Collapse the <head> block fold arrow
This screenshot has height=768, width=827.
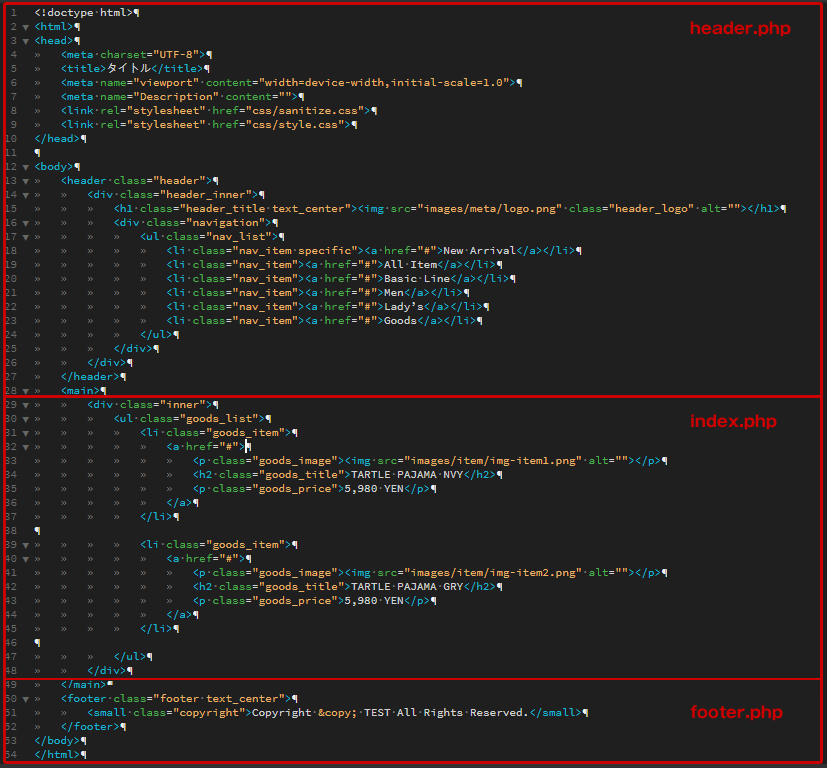tap(25, 41)
